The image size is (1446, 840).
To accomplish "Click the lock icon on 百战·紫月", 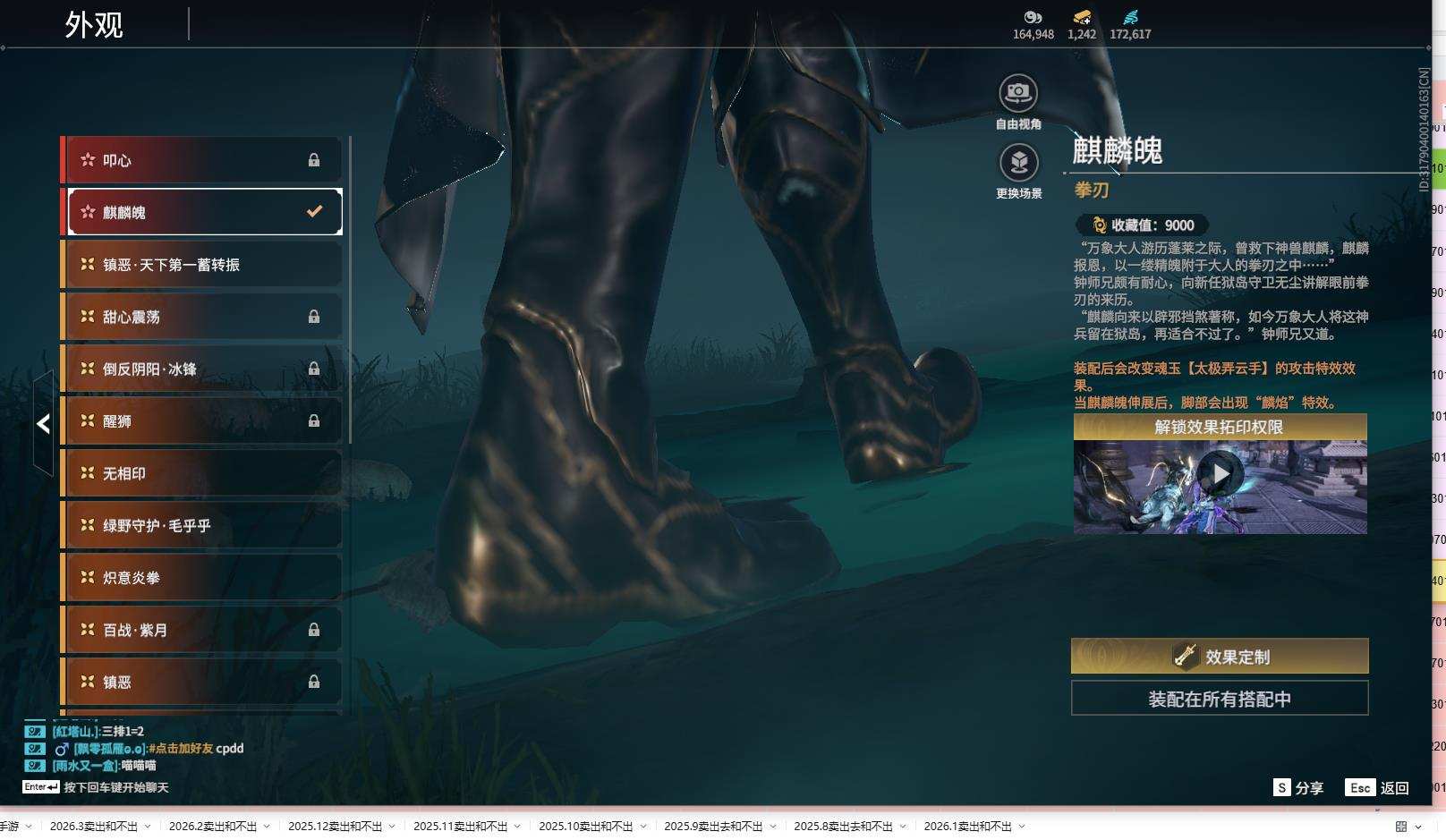I will [314, 630].
